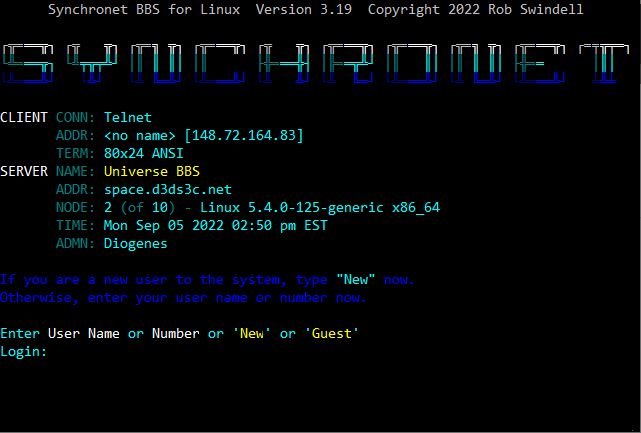Click the 'TIME:' field label

click(75, 226)
